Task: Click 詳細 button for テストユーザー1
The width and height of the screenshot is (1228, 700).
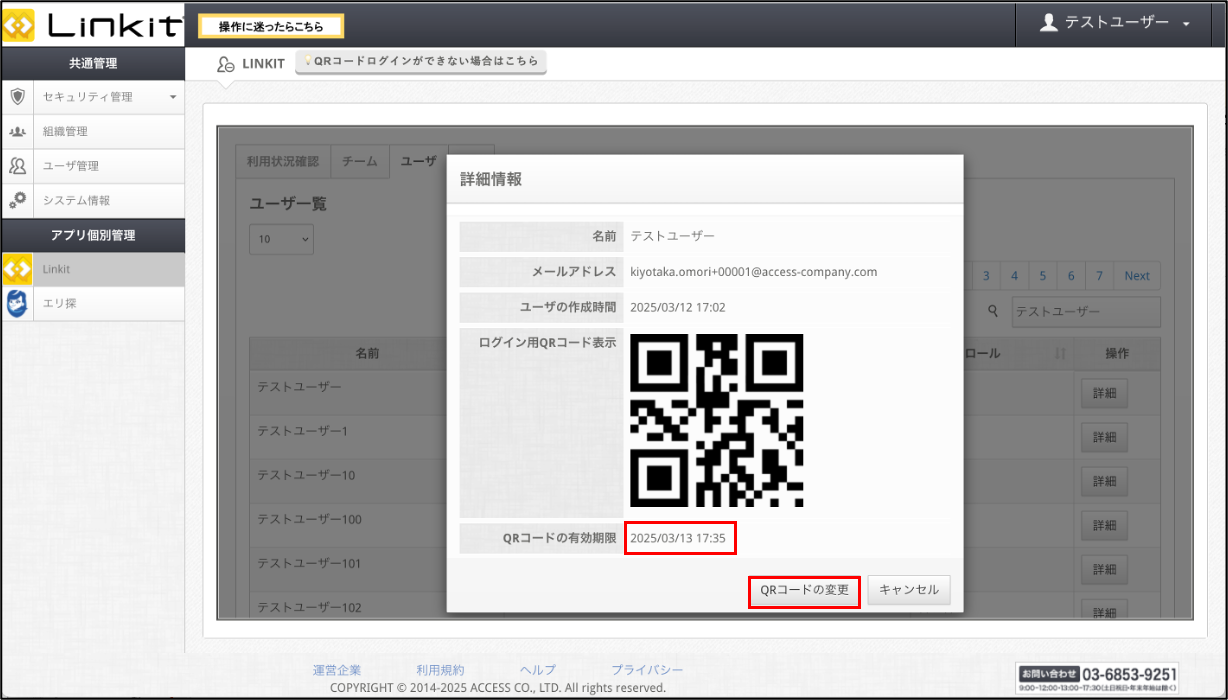Action: [1104, 438]
